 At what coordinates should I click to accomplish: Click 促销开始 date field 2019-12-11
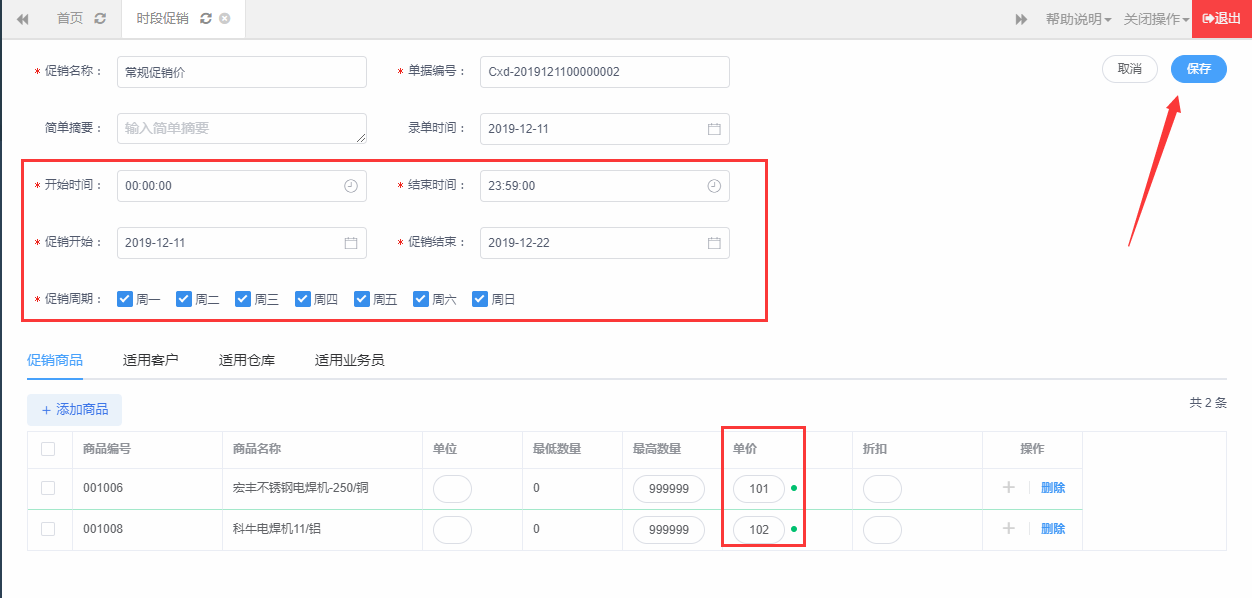pyautogui.click(x=242, y=243)
